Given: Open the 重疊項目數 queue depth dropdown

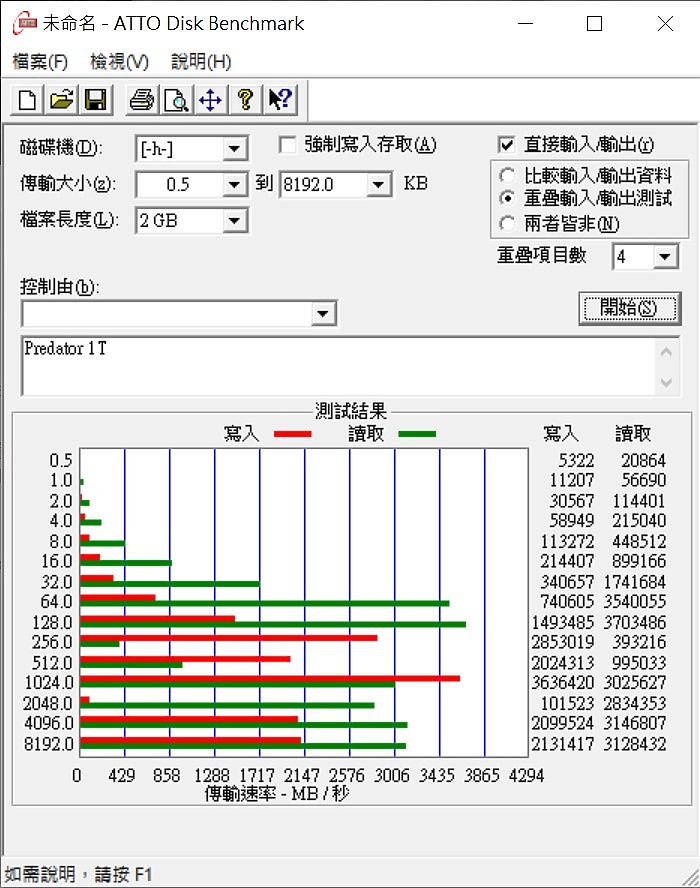Looking at the screenshot, I should (x=665, y=257).
